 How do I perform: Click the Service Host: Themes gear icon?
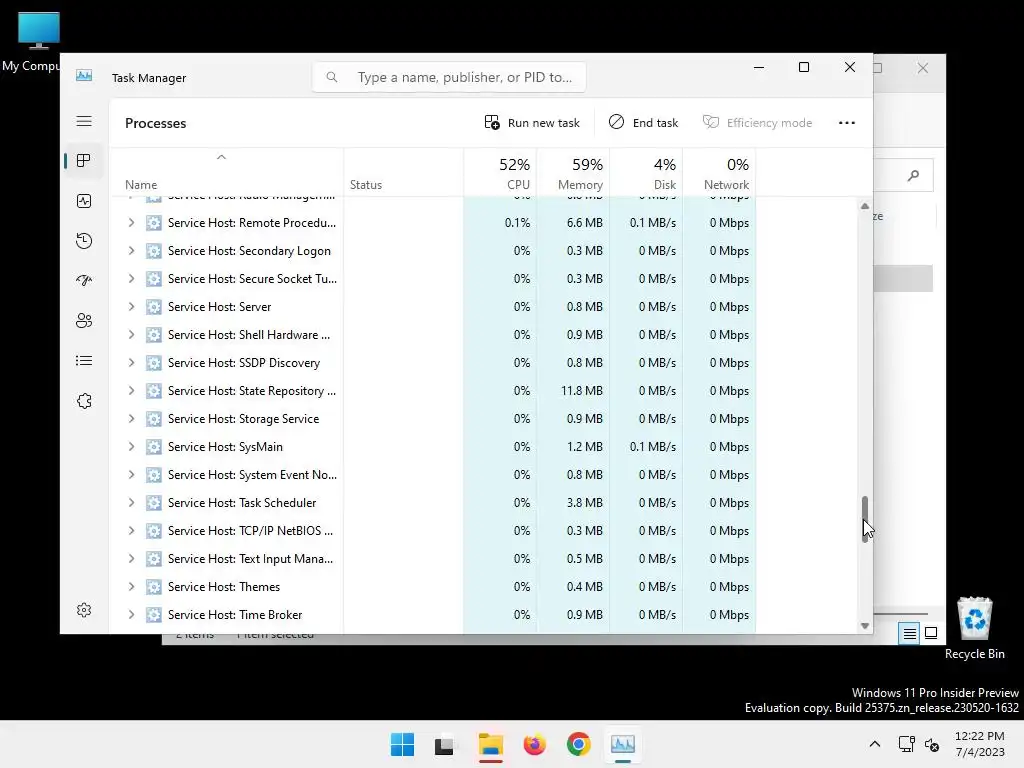pos(153,587)
